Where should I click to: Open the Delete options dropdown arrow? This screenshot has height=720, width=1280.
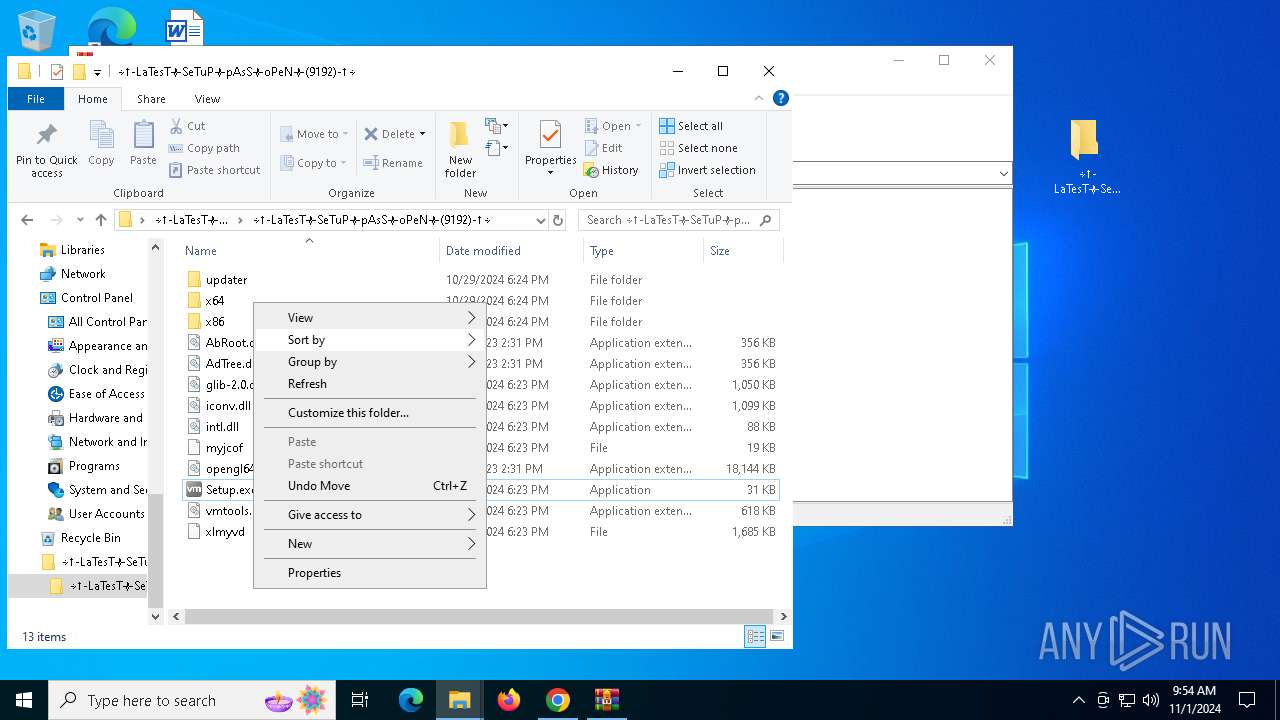click(422, 134)
